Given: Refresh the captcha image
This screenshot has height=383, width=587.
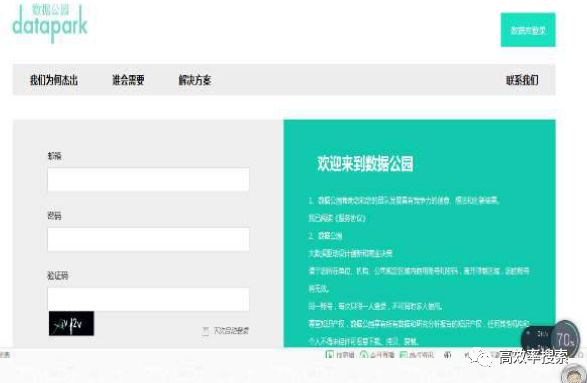Looking at the screenshot, I should pyautogui.click(x=71, y=323).
